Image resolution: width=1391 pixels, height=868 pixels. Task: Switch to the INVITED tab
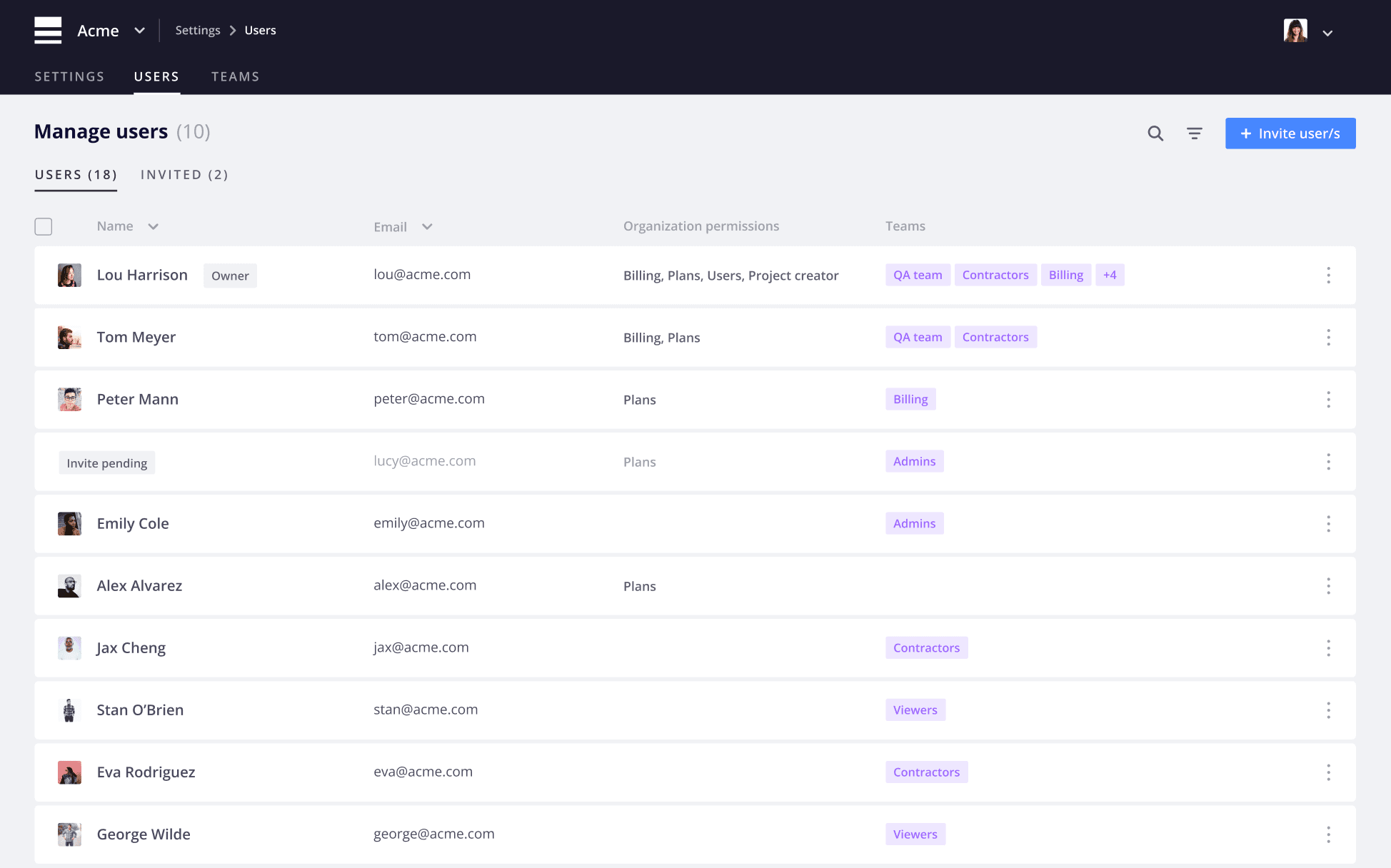point(184,174)
